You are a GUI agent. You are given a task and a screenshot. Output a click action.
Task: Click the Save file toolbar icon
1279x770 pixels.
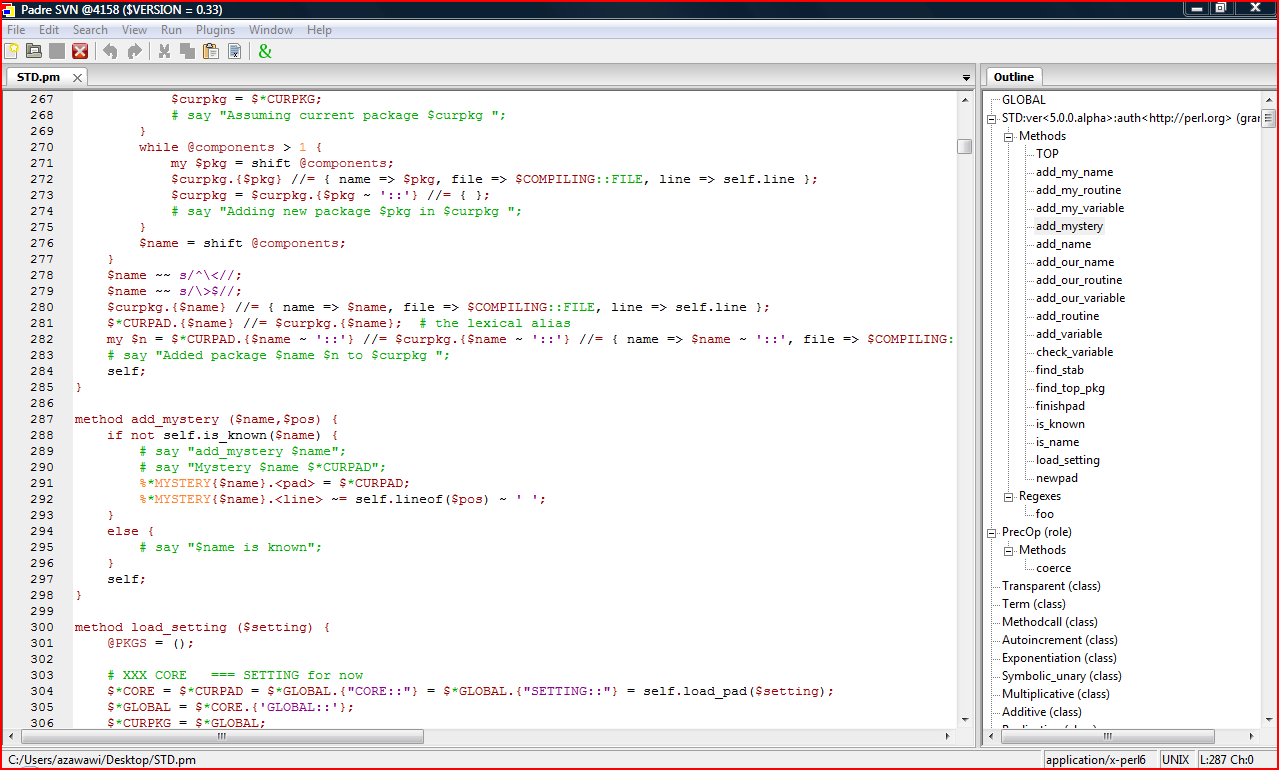57,51
